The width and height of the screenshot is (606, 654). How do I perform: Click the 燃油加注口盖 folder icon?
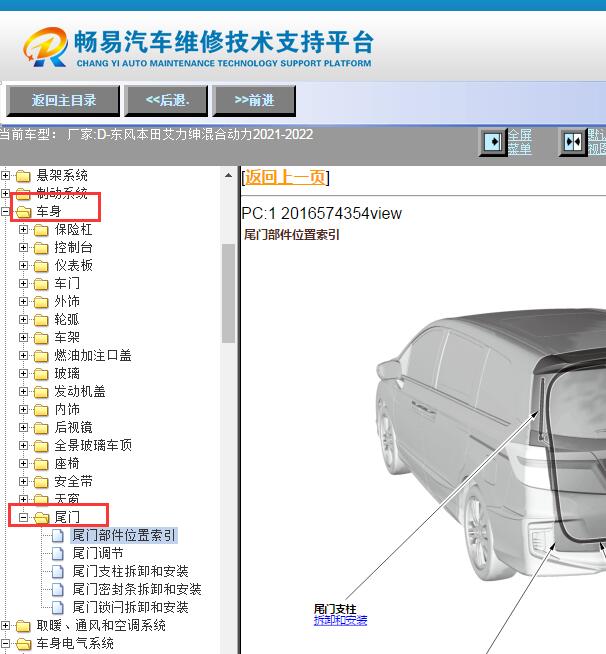(41, 356)
